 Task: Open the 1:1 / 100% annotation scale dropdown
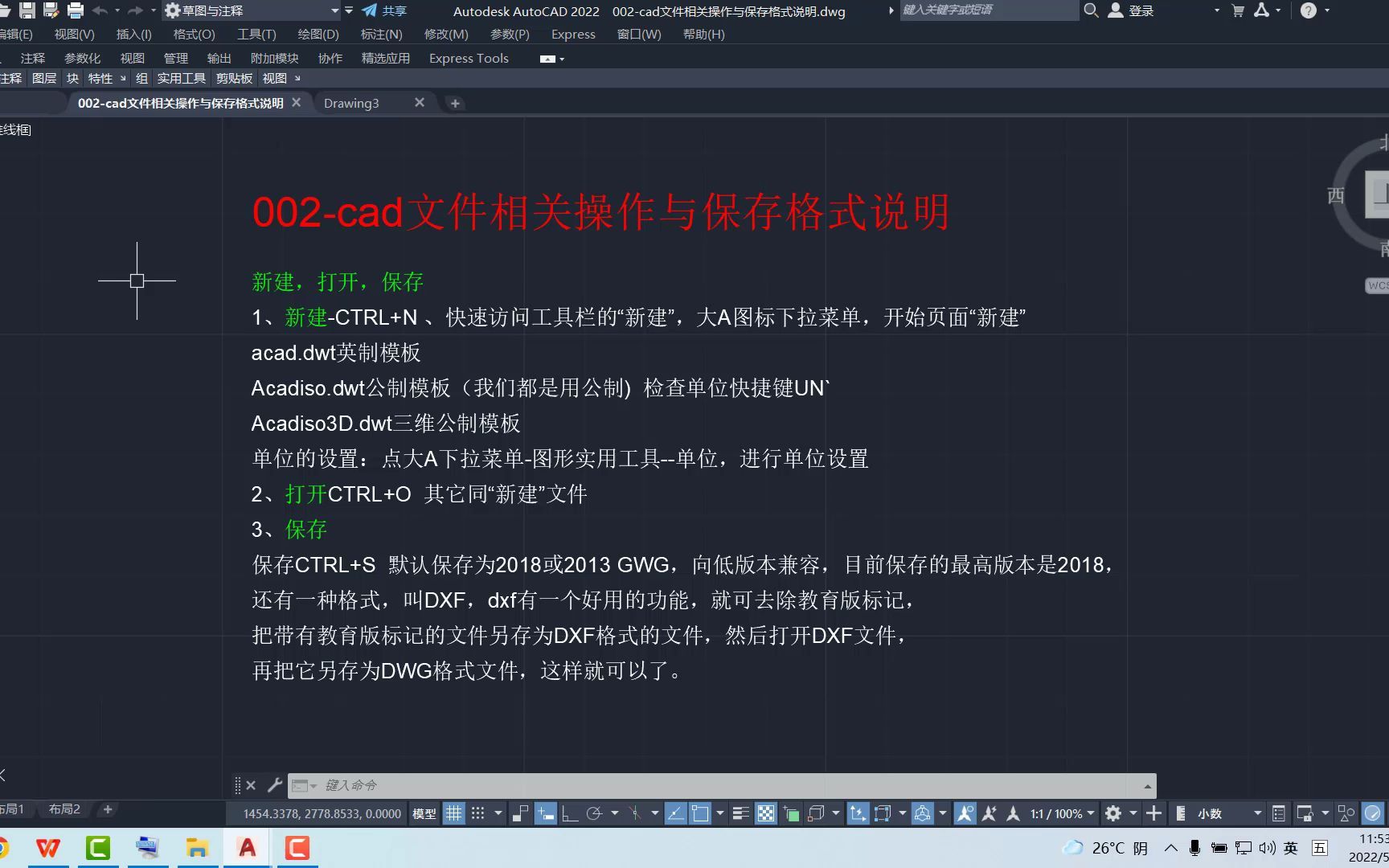pyautogui.click(x=1062, y=813)
